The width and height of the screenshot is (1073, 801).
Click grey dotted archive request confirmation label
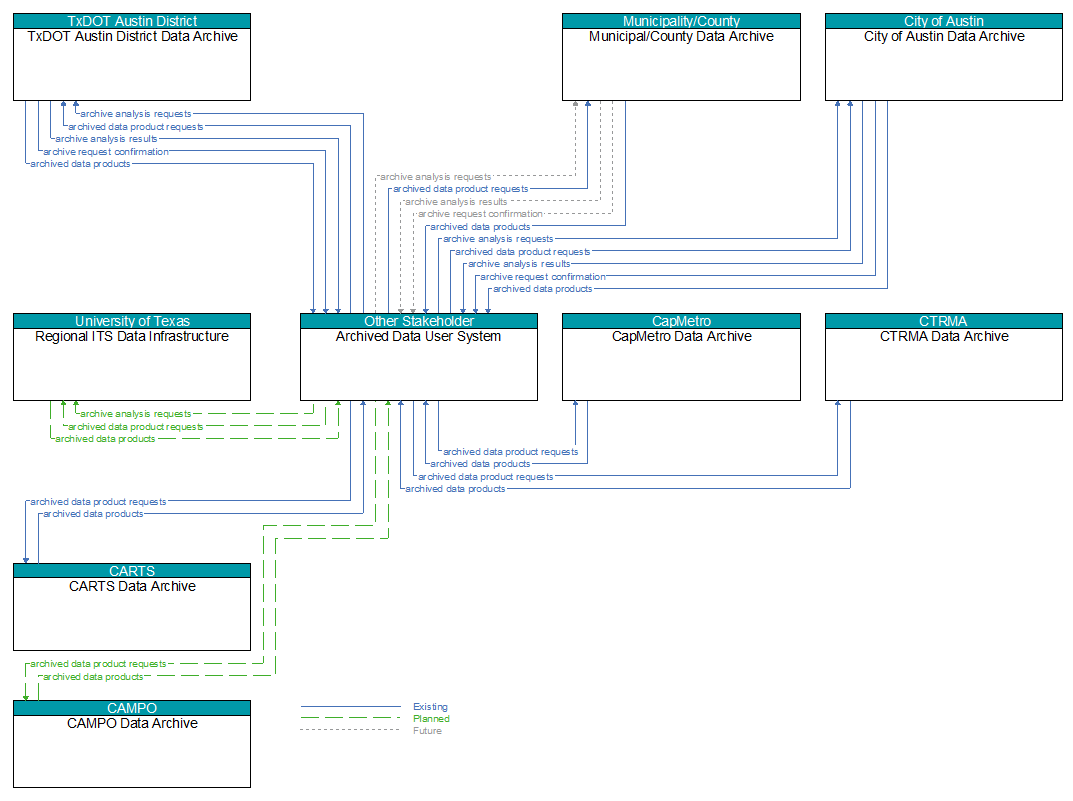(x=480, y=214)
